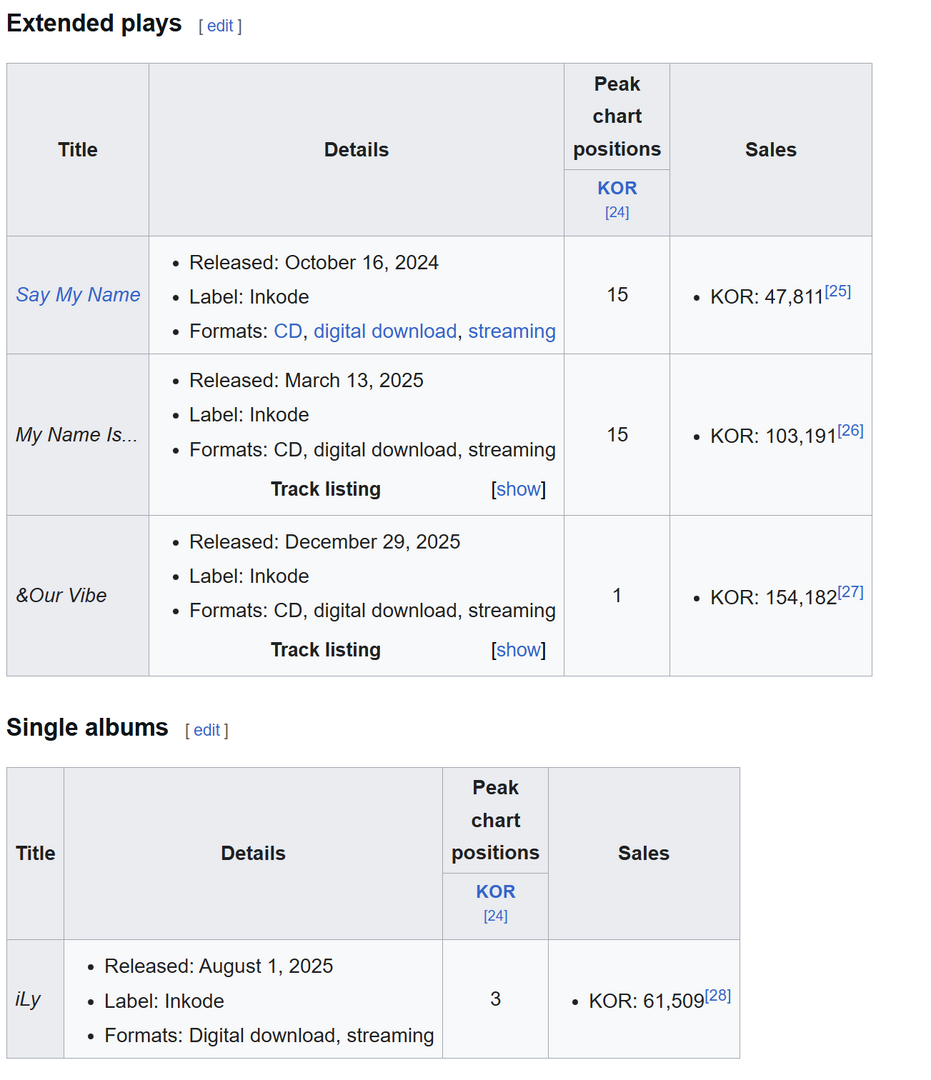Open the digital download link
The width and height of the screenshot is (931, 1080).
(385, 331)
